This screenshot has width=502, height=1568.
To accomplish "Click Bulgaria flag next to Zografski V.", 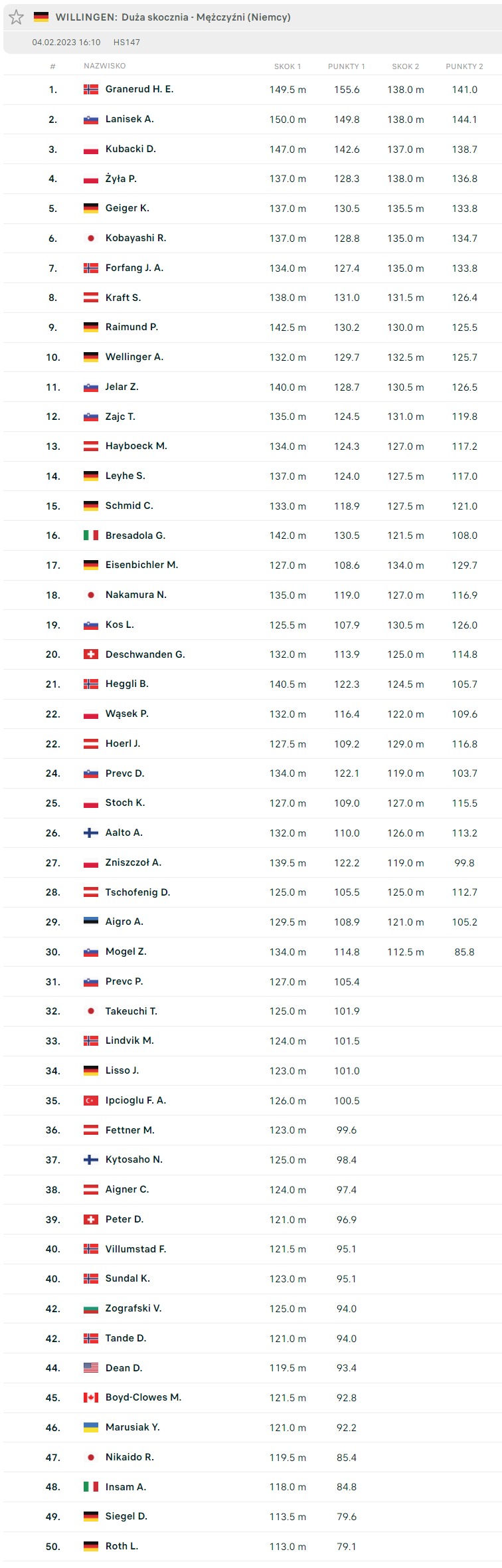I will click(91, 1308).
